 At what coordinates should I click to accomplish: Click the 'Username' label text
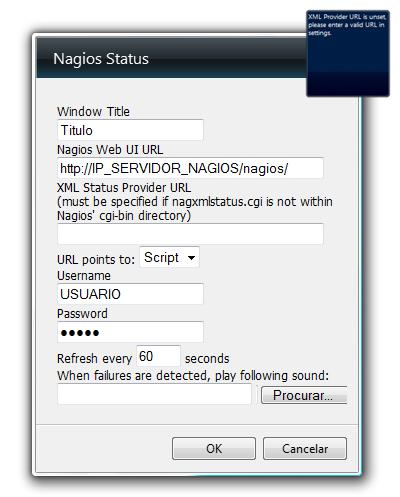pos(84,276)
